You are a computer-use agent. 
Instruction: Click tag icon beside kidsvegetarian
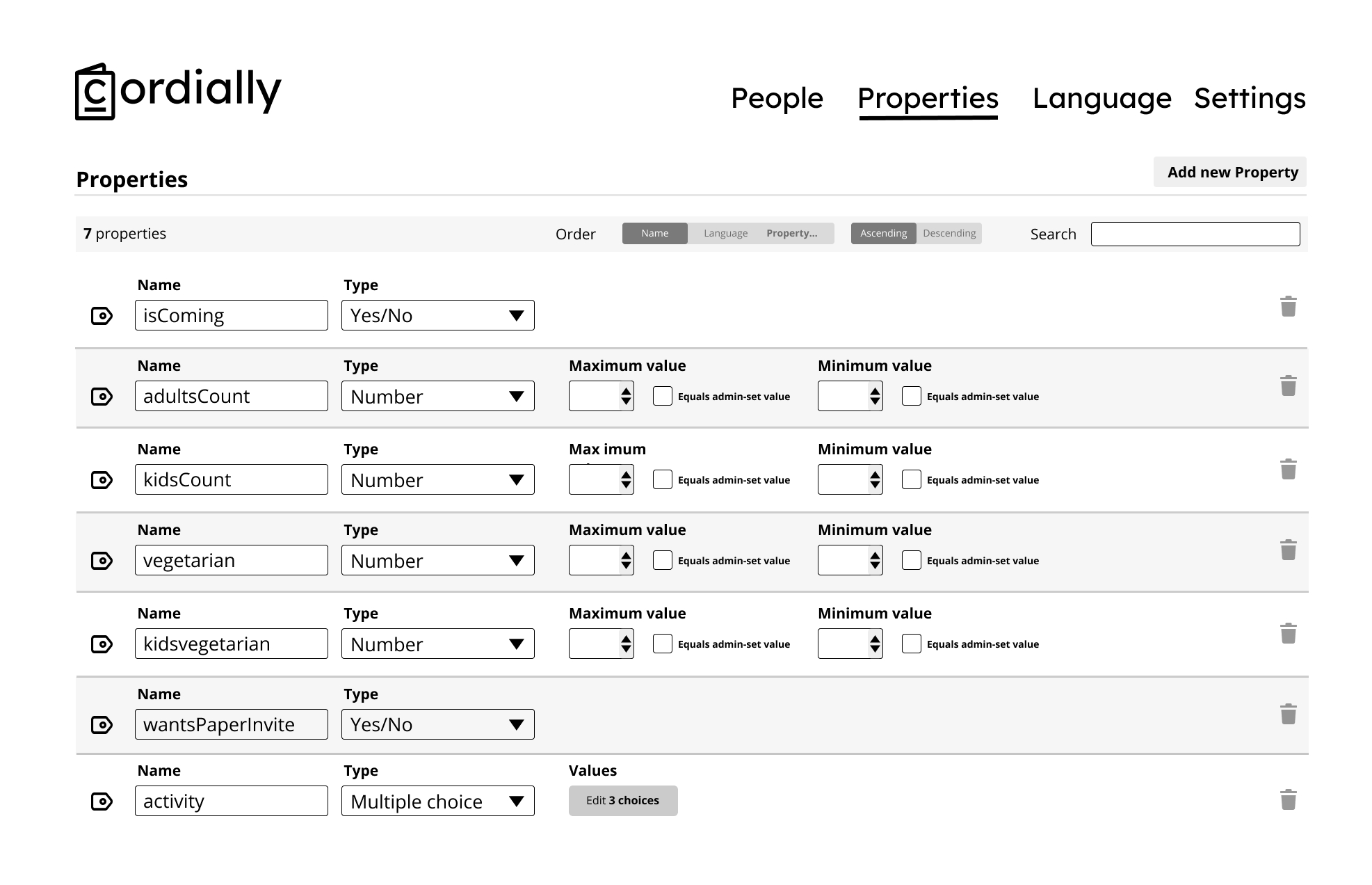click(102, 644)
